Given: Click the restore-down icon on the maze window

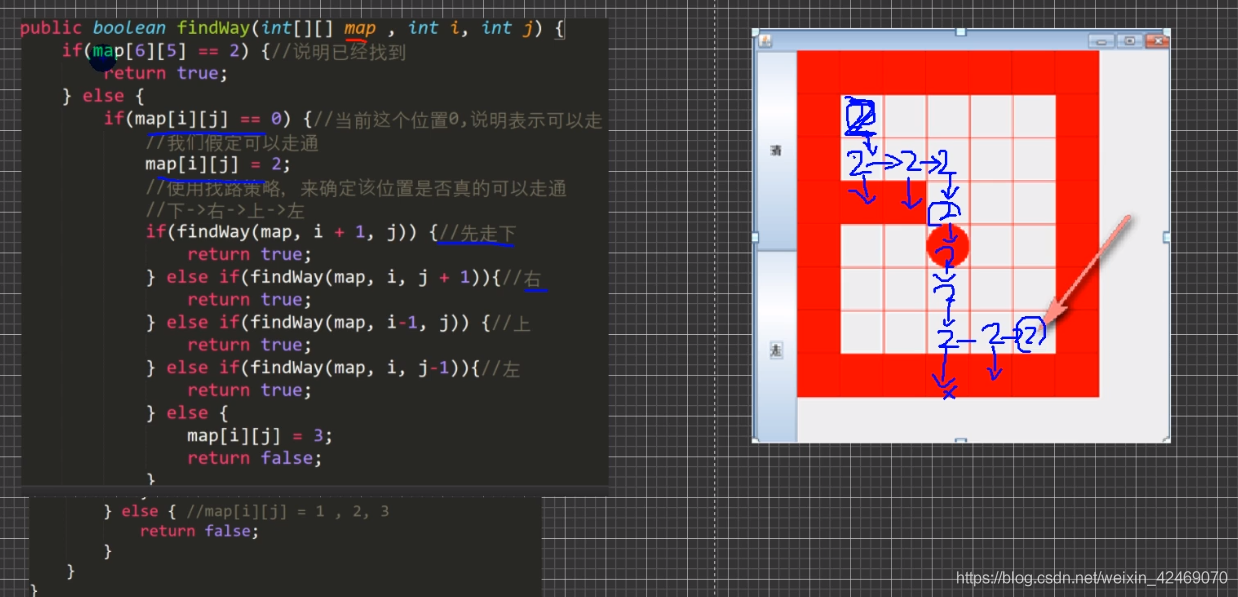Looking at the screenshot, I should 1130,41.
